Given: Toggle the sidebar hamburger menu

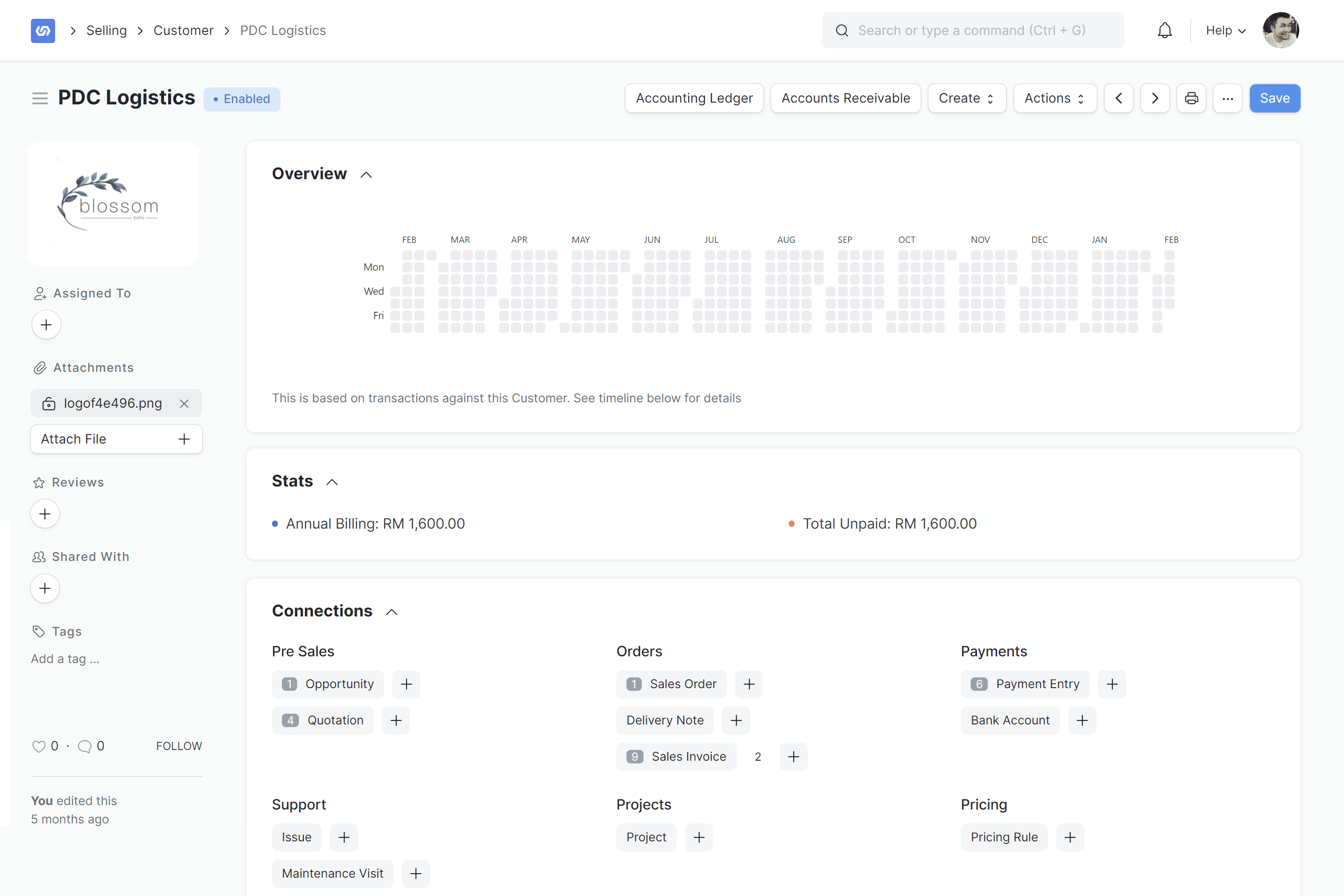Looking at the screenshot, I should [40, 98].
